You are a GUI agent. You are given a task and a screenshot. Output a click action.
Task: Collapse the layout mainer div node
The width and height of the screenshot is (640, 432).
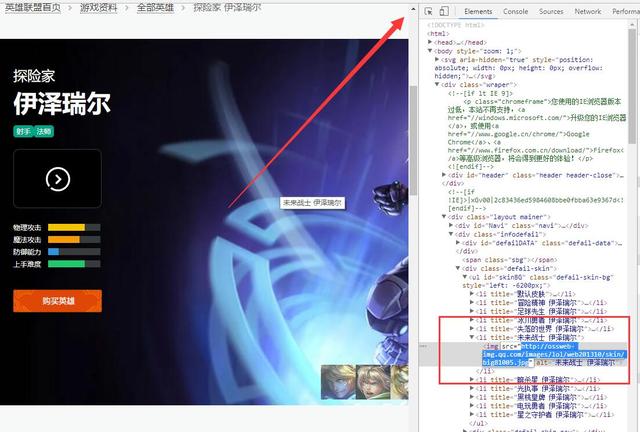pyautogui.click(x=444, y=217)
